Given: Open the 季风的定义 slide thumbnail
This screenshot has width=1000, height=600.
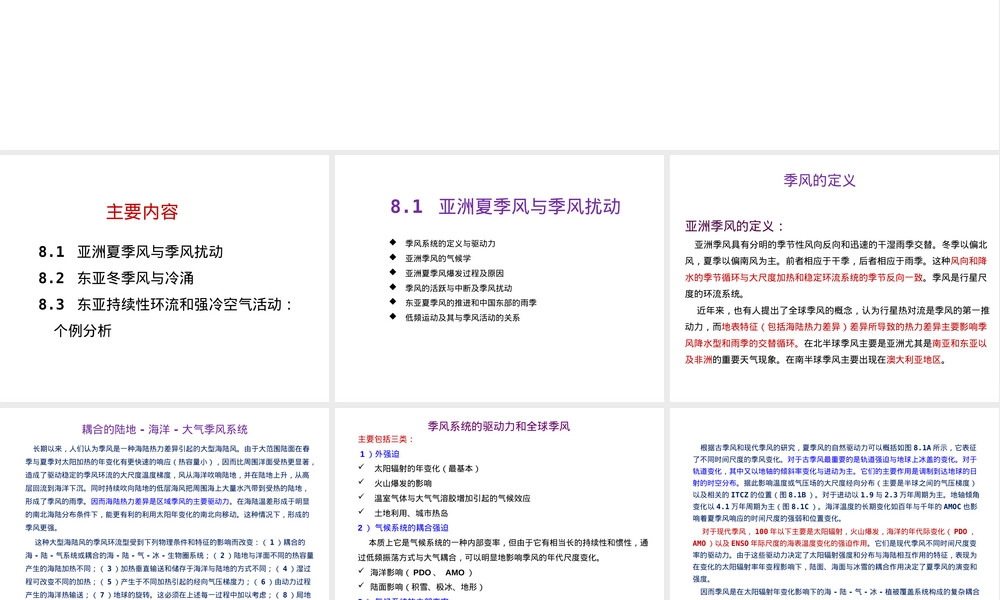Looking at the screenshot, I should click(834, 278).
